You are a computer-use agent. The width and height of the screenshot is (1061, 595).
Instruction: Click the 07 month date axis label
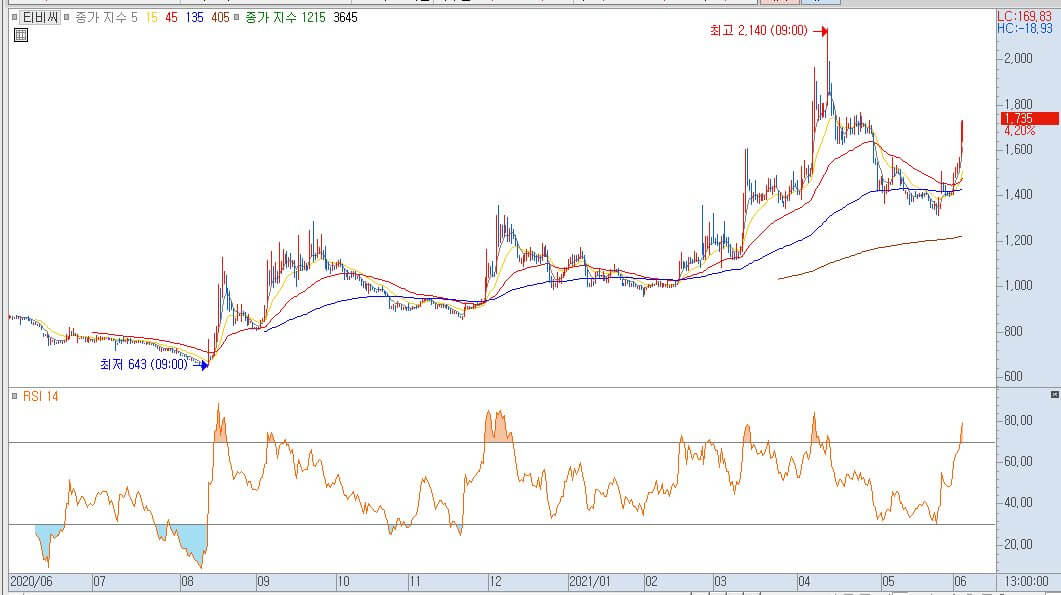[99, 581]
